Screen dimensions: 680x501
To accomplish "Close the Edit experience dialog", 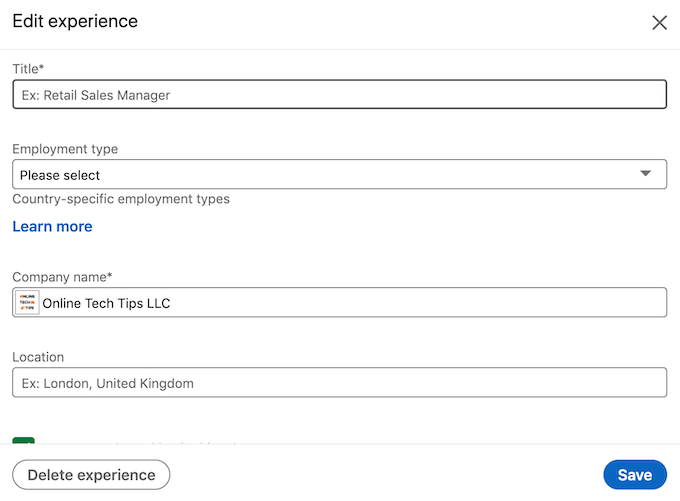I will point(659,23).
